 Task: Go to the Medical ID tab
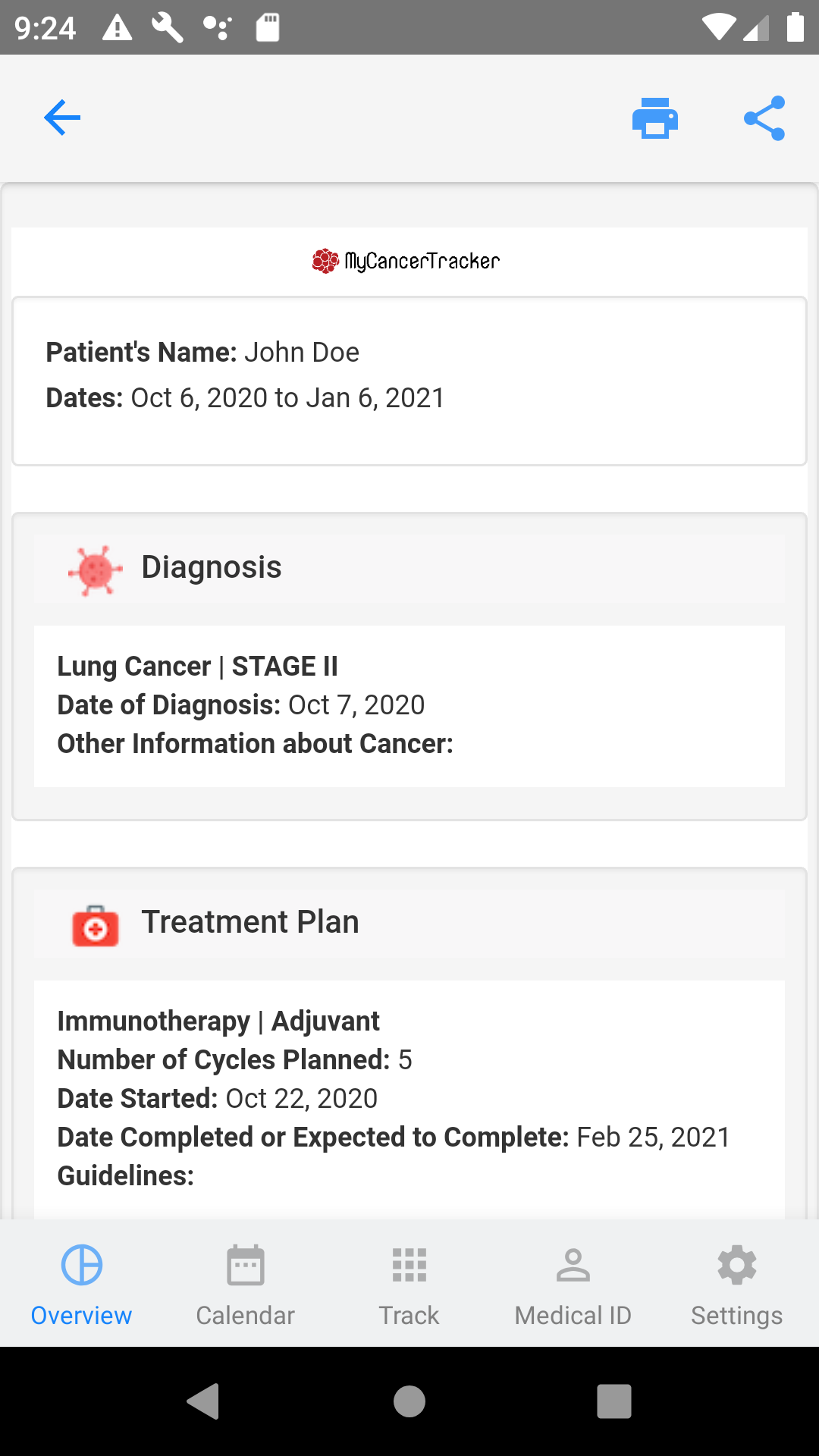point(573,1282)
